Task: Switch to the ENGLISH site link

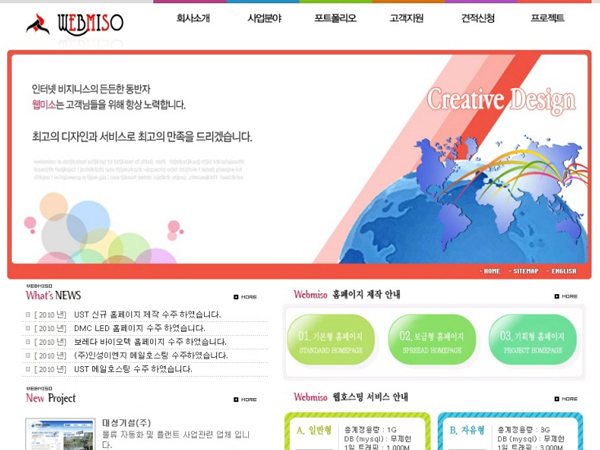Action: pyautogui.click(x=563, y=271)
